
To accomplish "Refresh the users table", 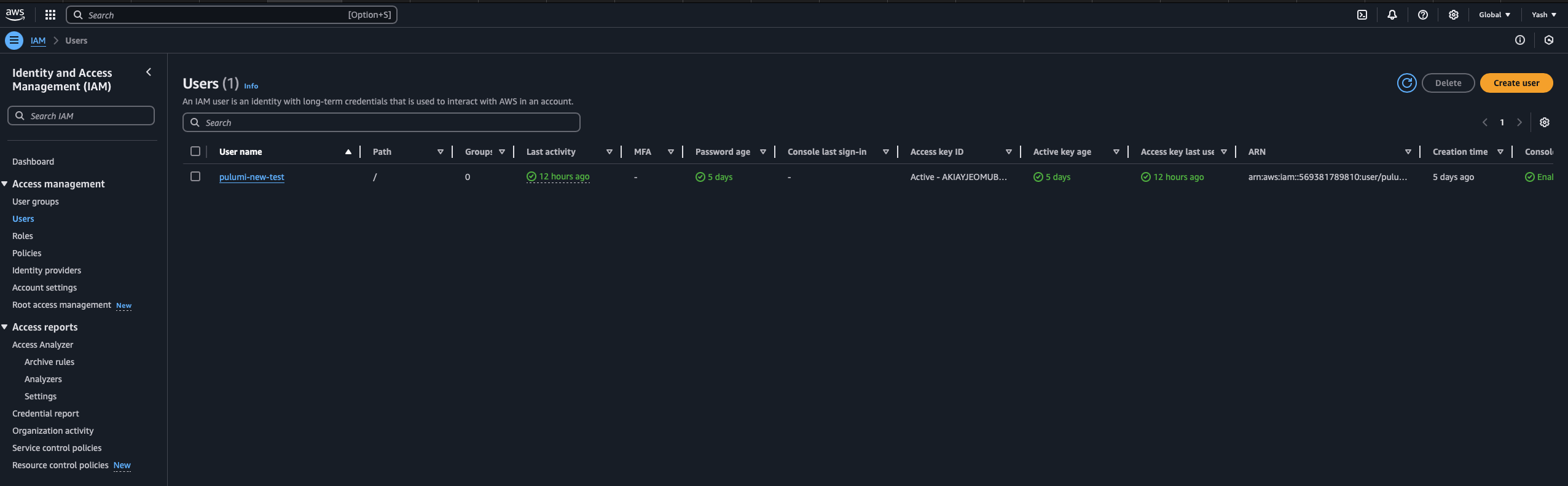I will coord(1407,83).
